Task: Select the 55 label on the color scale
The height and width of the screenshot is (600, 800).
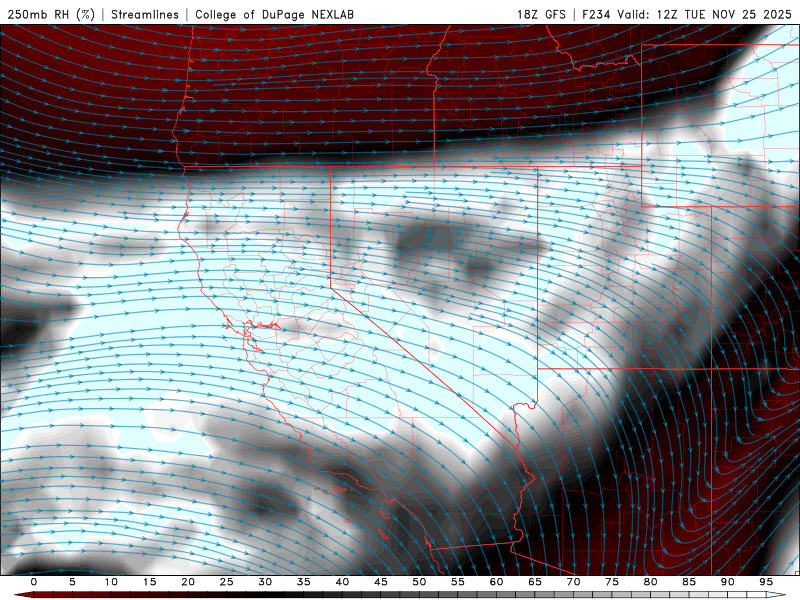Action: coord(458,582)
